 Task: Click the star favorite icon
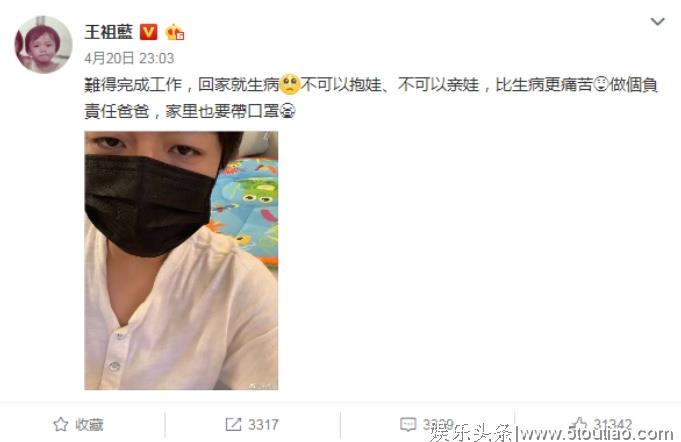60,424
